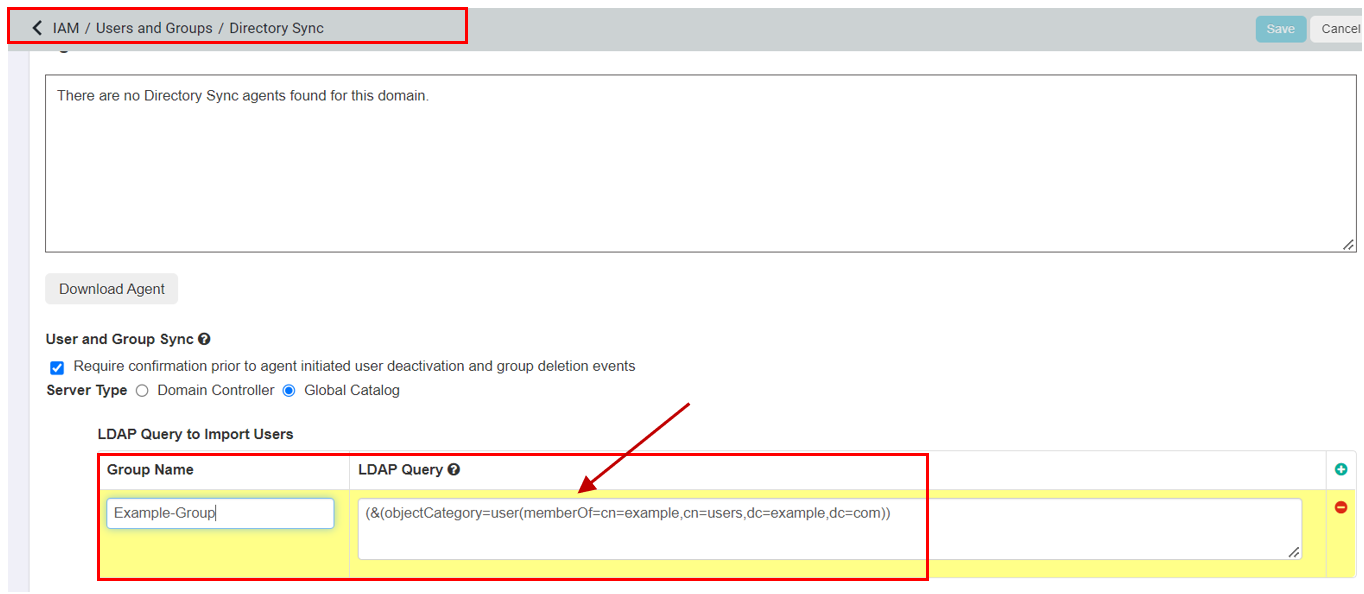Click the Download Agent button
Image resolution: width=1364 pixels, height=594 pixels.
pos(111,289)
